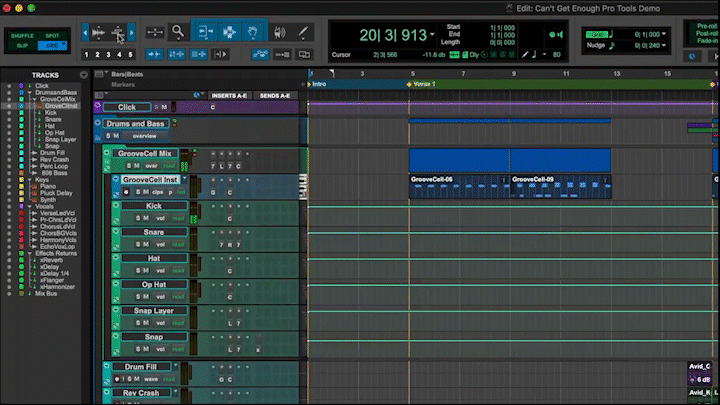Screen dimensions: 720x405
Task: Activate the Scrubber speaker tool
Action: [279, 32]
